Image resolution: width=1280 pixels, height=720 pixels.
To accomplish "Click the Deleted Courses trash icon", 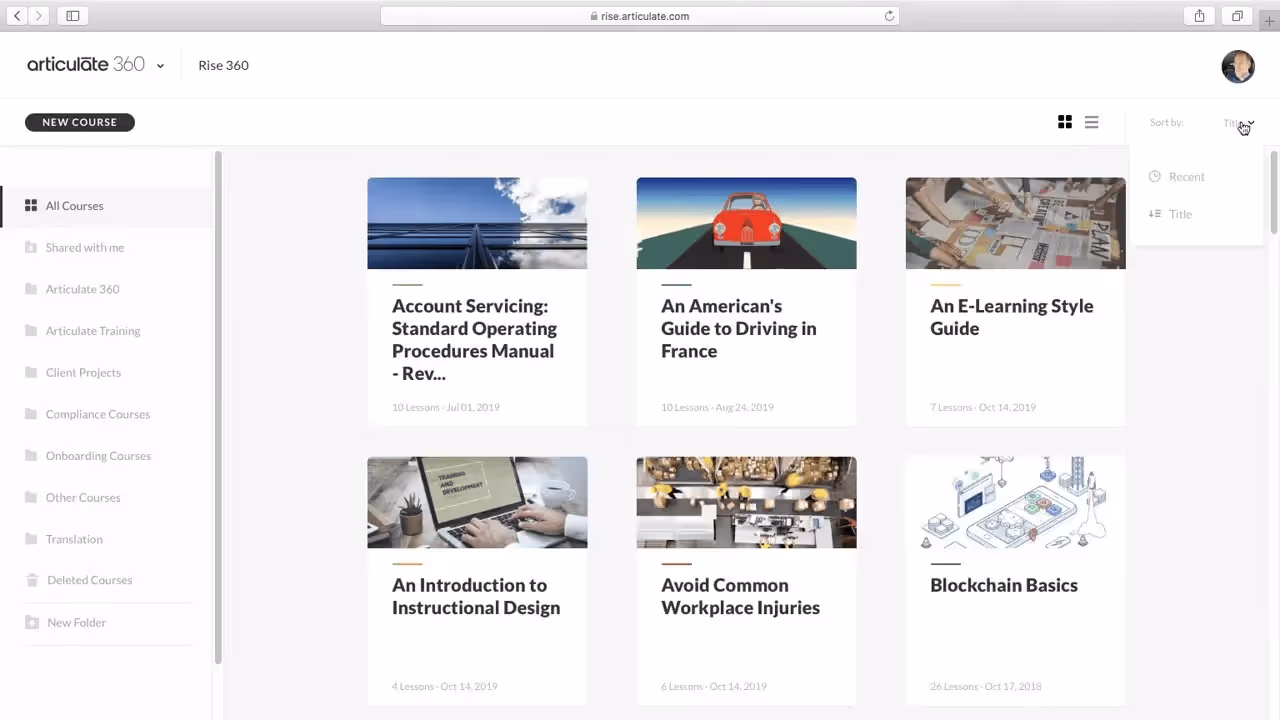I will pos(31,580).
